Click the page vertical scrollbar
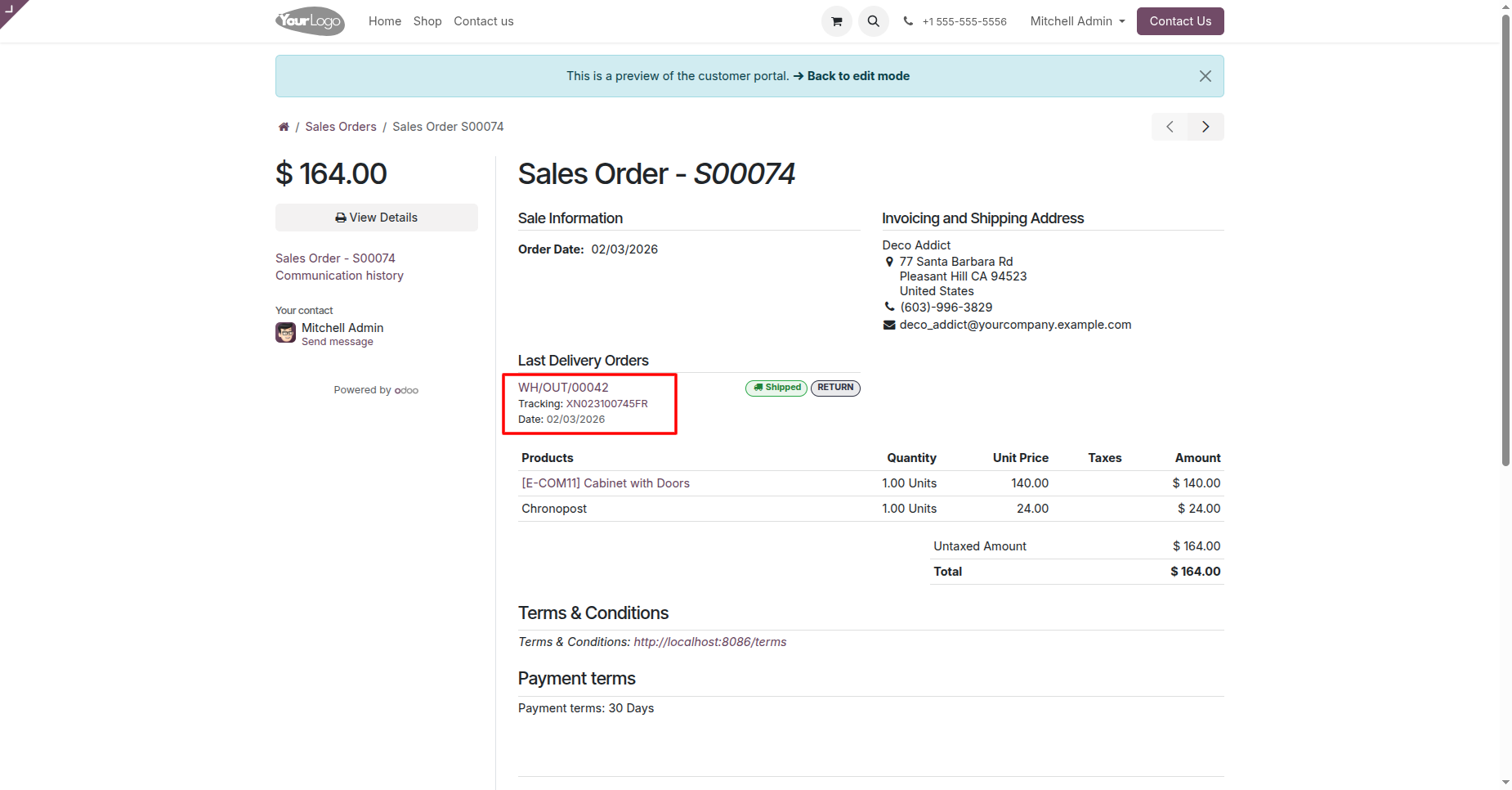The image size is (1512, 790). (x=1505, y=245)
